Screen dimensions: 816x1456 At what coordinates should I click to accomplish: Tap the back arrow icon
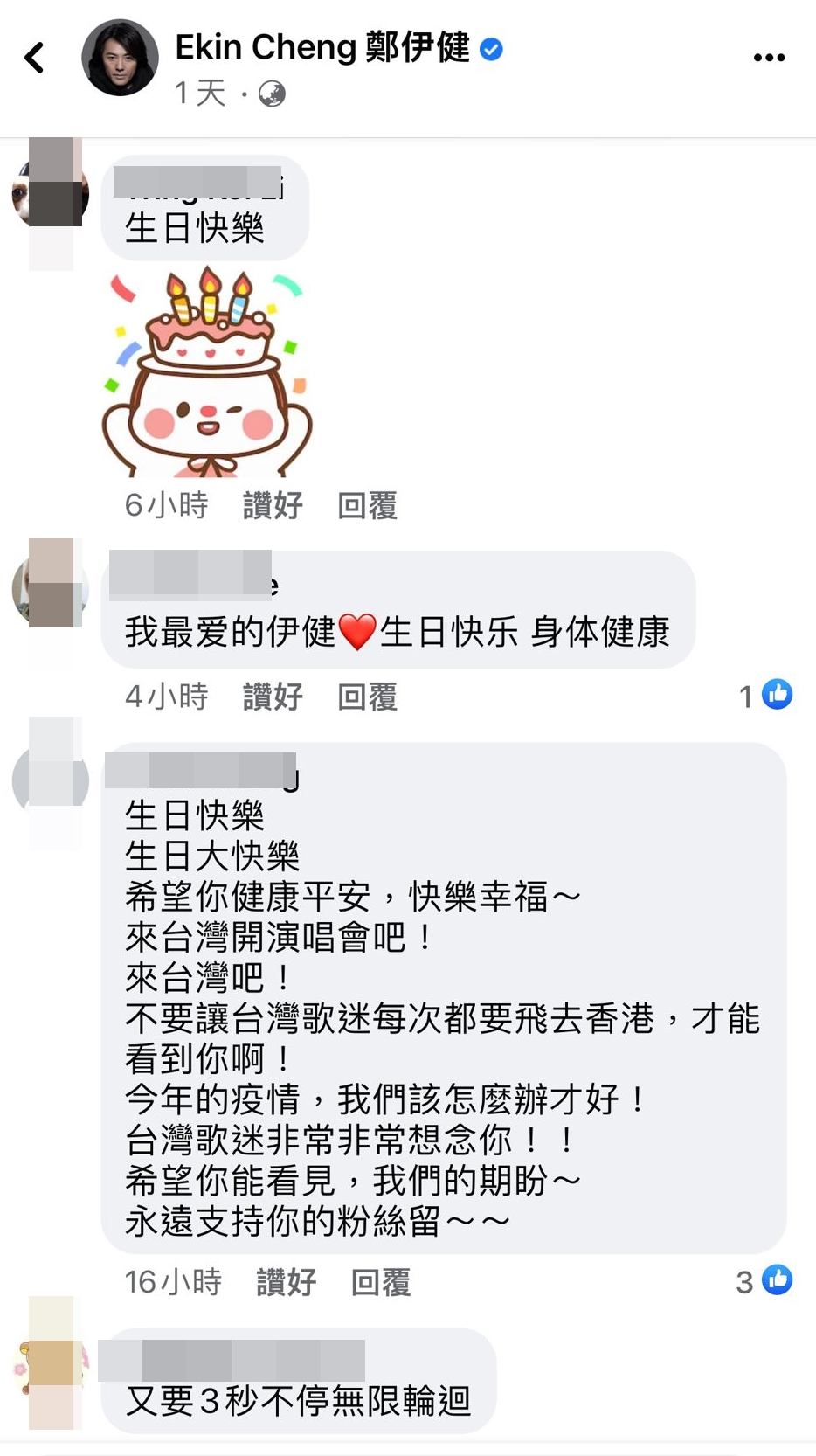(x=34, y=58)
